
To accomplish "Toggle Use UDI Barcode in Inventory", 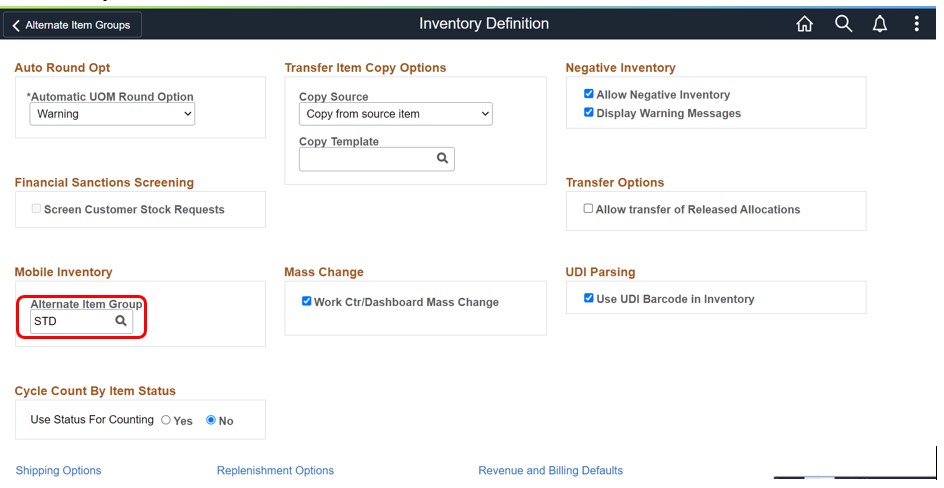I will click(x=589, y=299).
